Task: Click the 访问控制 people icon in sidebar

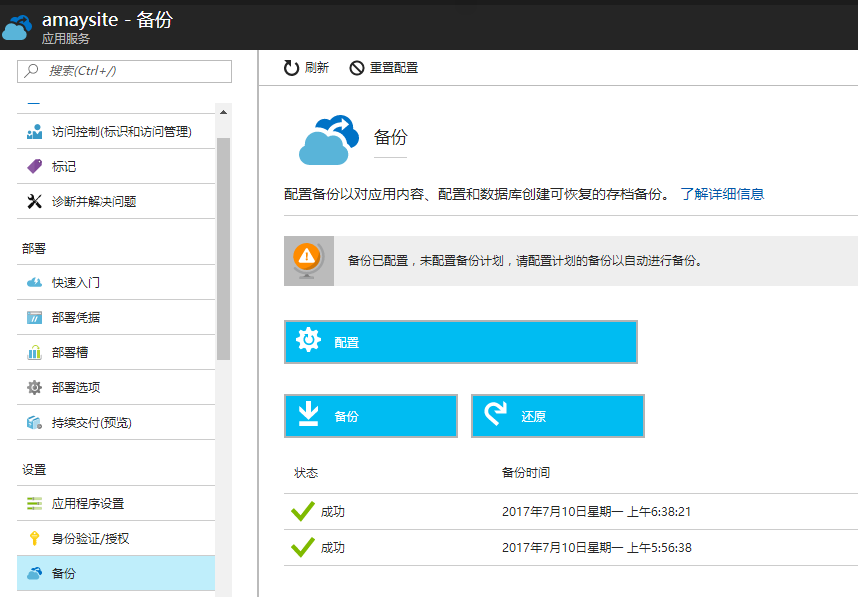Action: (35, 131)
